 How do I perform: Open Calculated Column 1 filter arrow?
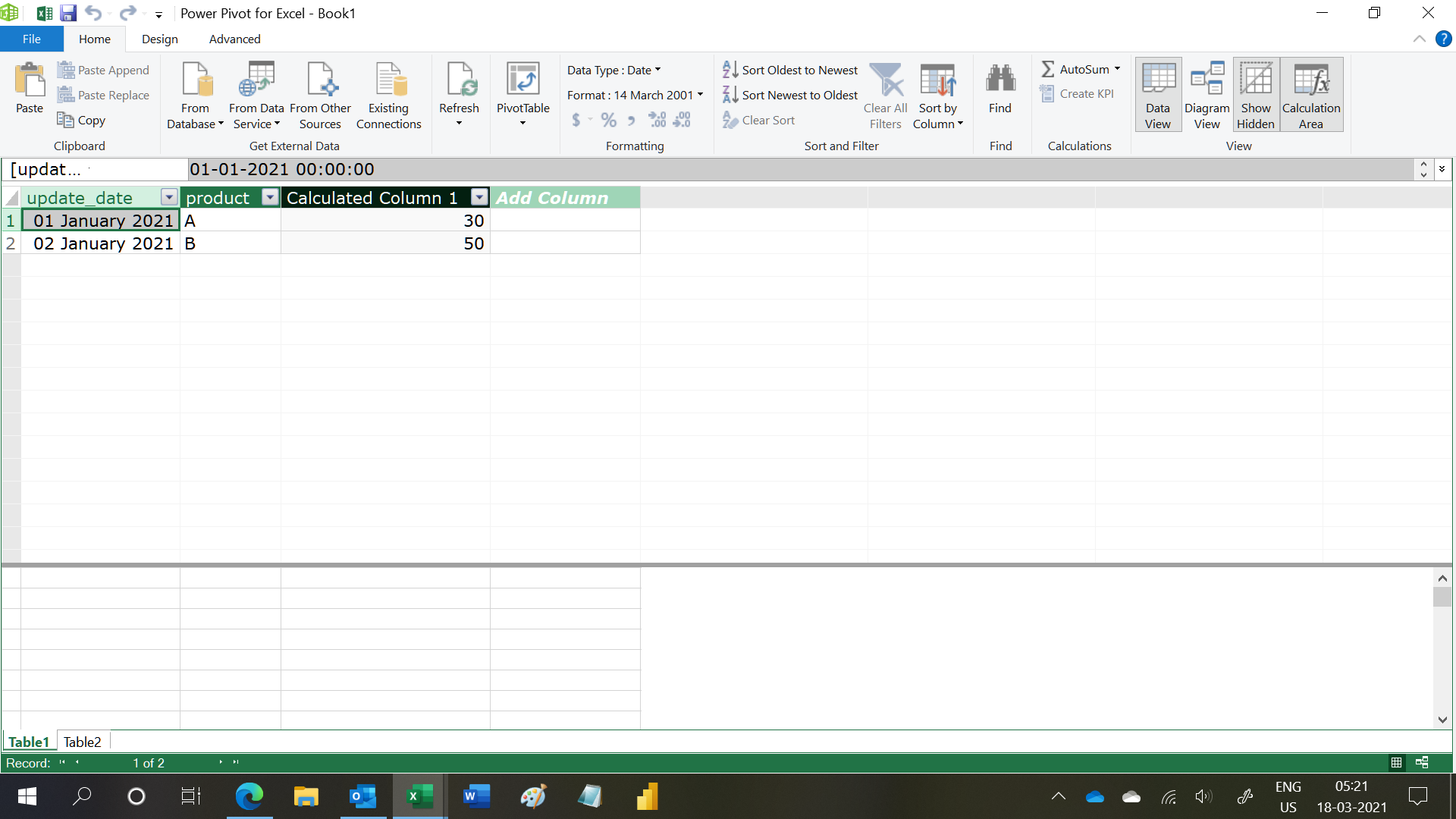[x=479, y=197]
